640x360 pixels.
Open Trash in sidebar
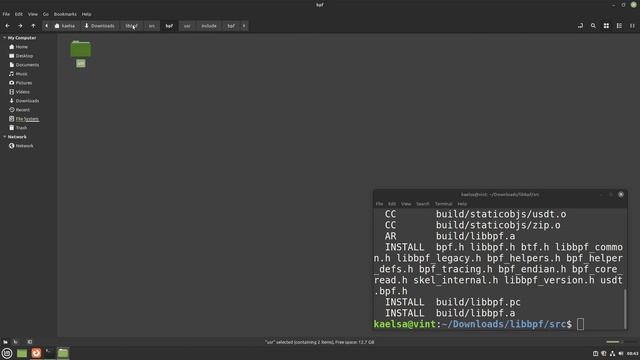point(21,128)
